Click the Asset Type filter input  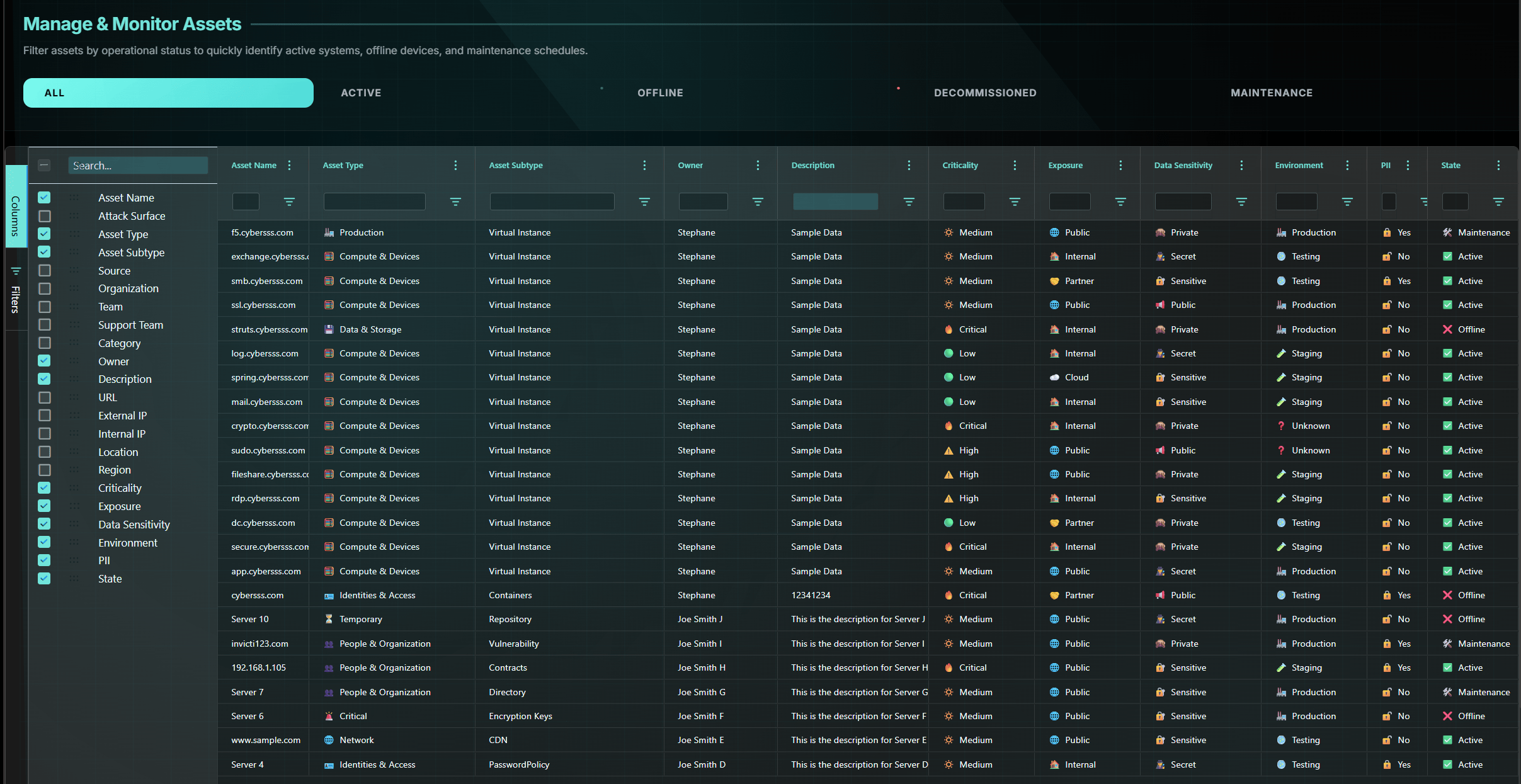click(375, 202)
